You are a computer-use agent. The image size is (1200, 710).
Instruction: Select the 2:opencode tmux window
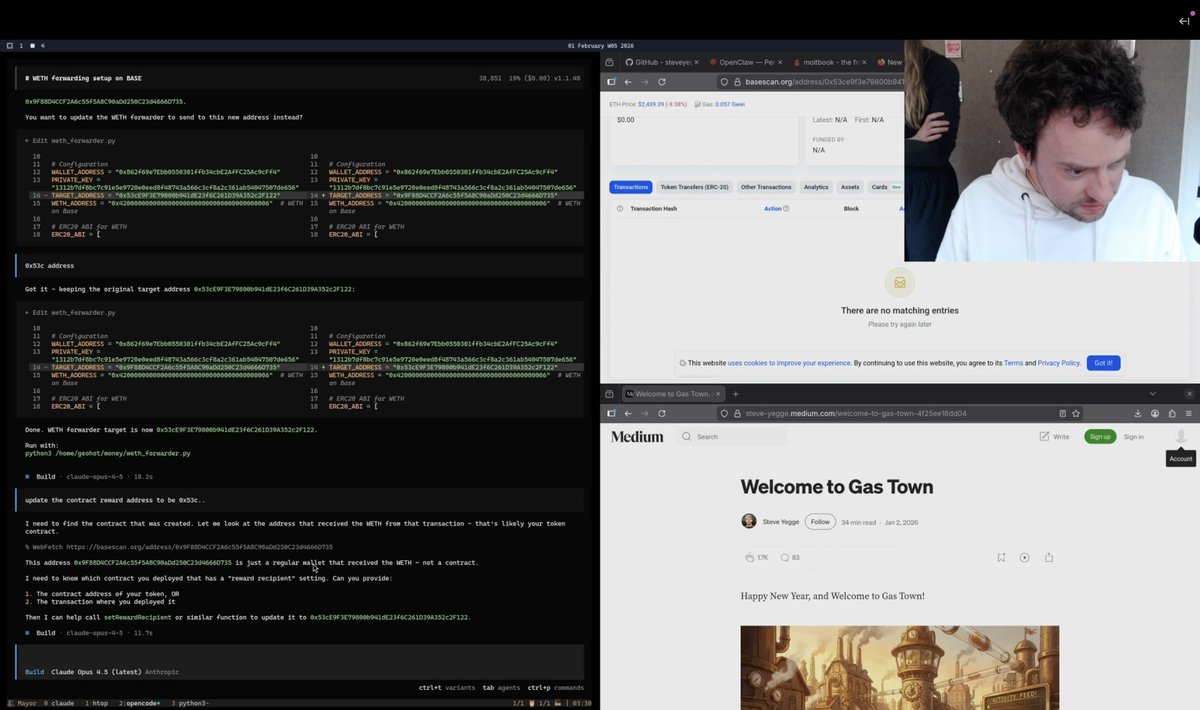[140, 704]
